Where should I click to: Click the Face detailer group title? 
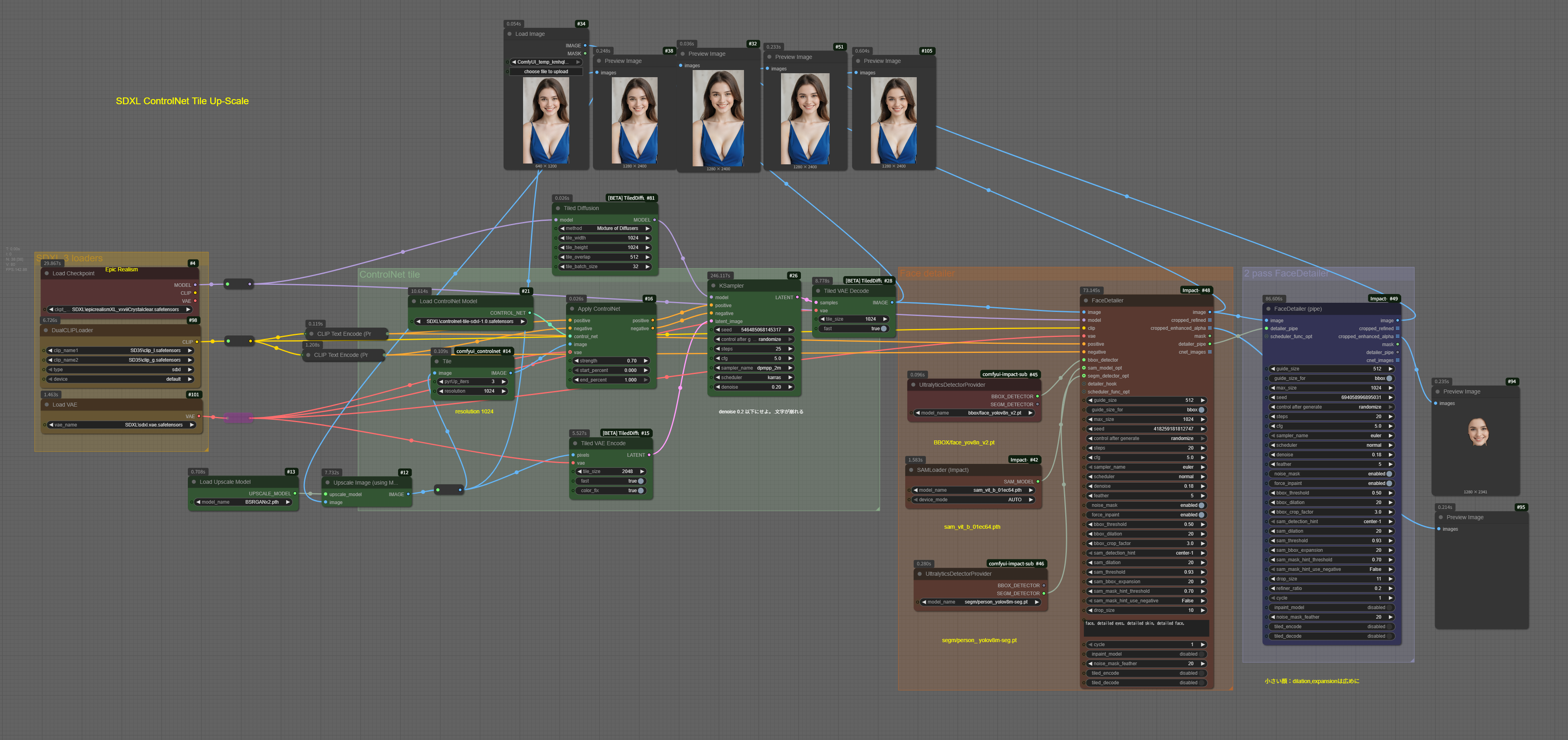[x=927, y=274]
